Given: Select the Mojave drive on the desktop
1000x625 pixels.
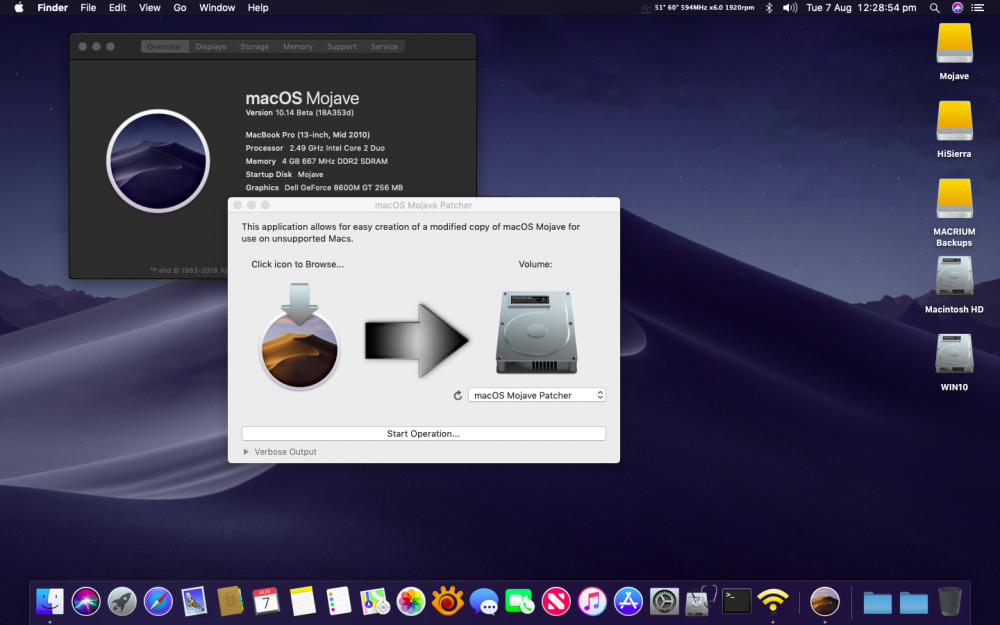Looking at the screenshot, I should coord(954,51).
